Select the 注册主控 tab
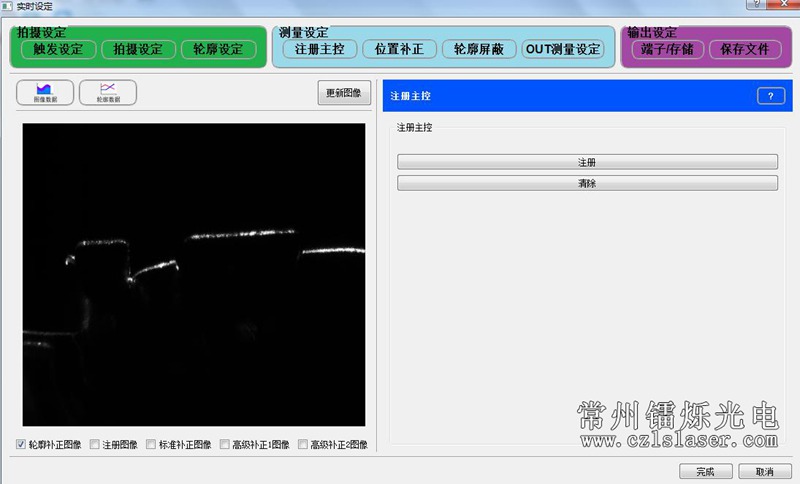This screenshot has height=484, width=800. pos(320,49)
